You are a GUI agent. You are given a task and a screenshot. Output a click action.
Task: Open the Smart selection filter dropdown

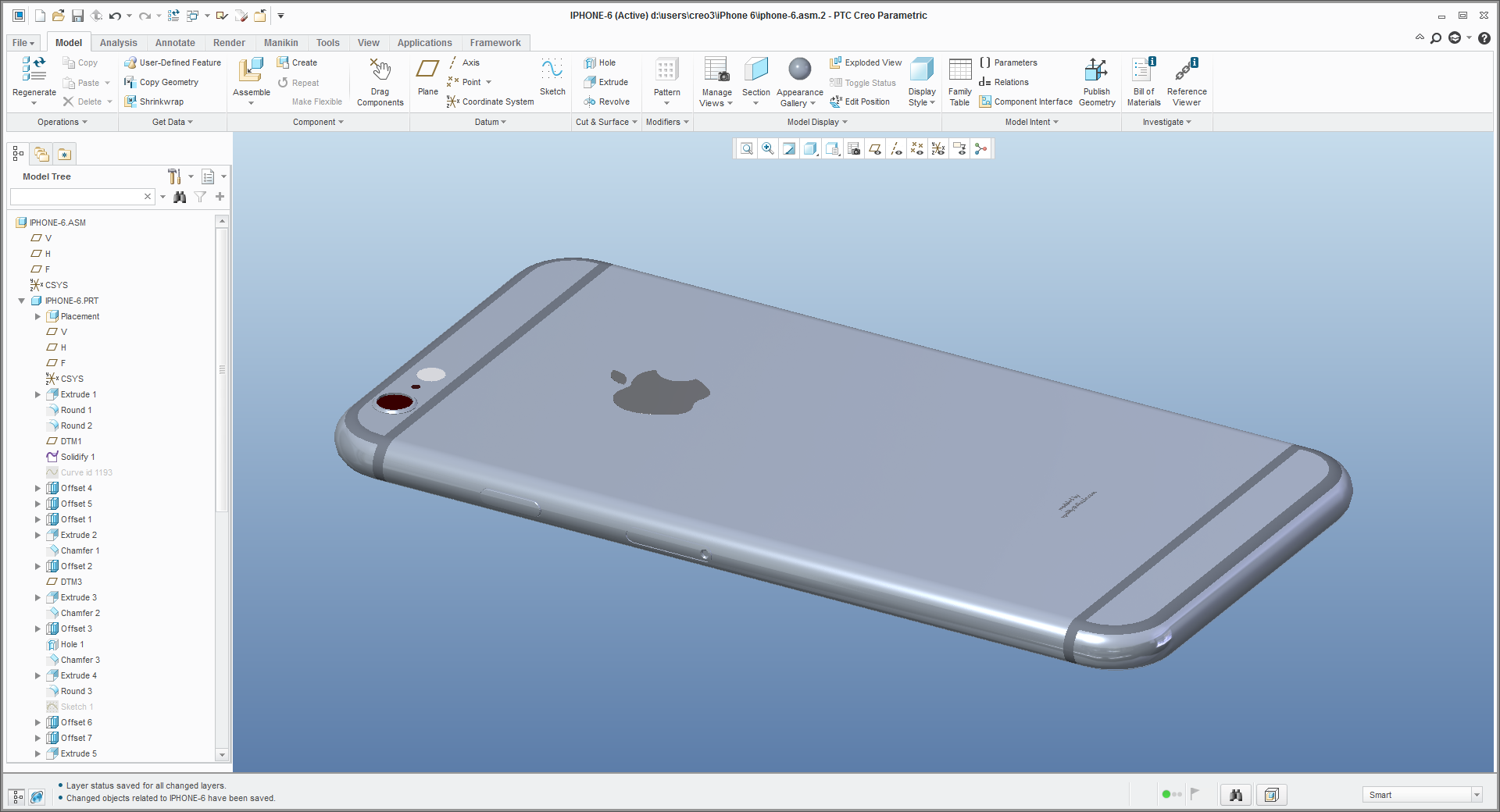click(1479, 794)
